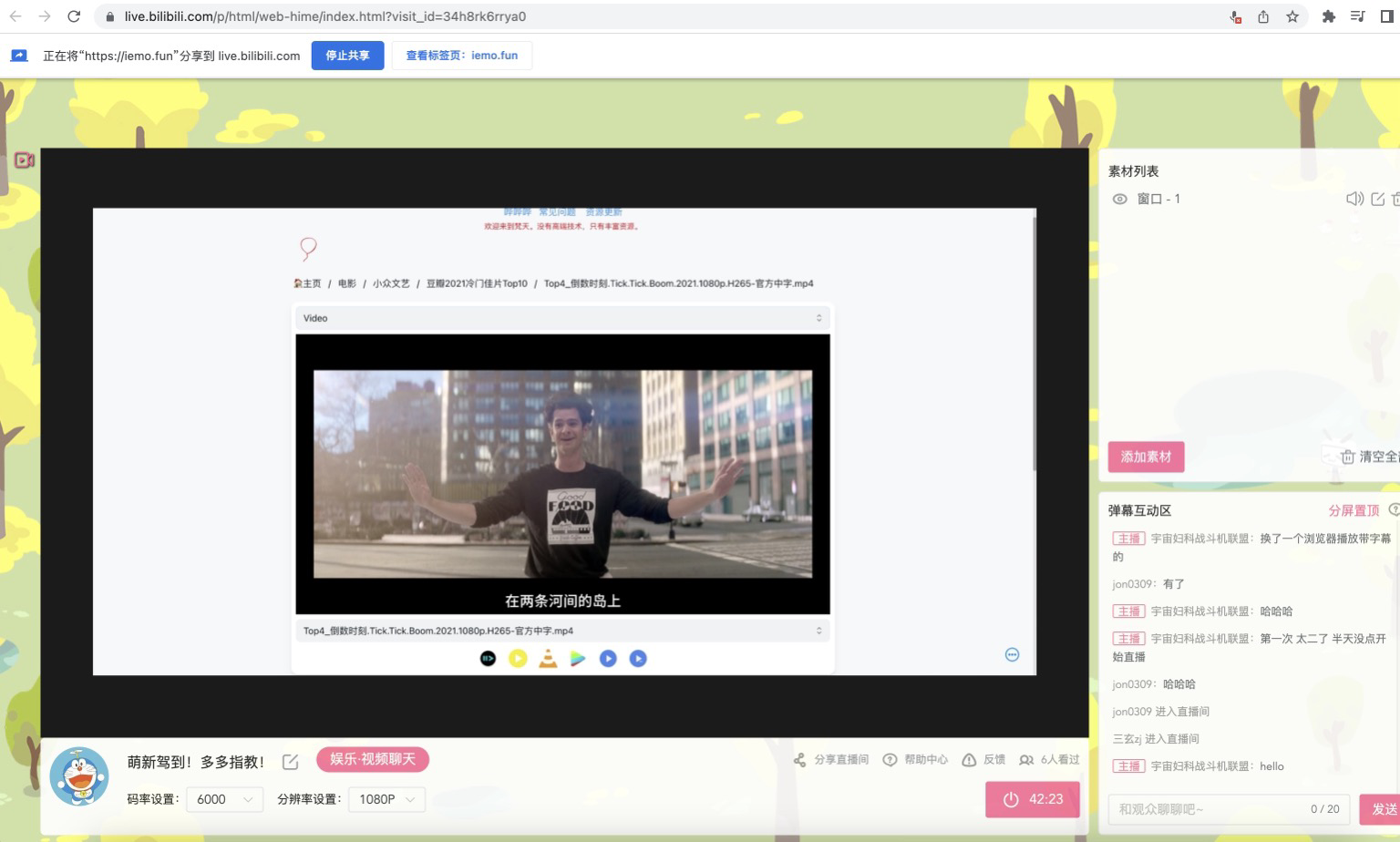Screen dimensions: 1400x842
Task: Stop the live stream timer button
Action: coord(1032,799)
